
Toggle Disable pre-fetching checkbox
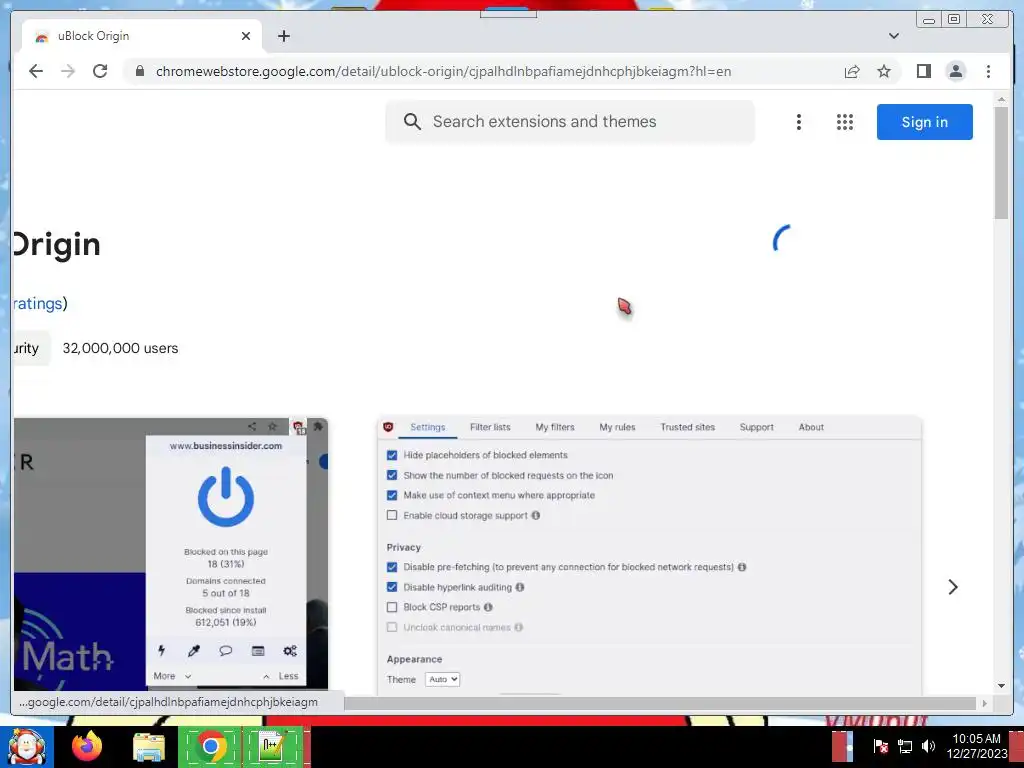(x=392, y=567)
